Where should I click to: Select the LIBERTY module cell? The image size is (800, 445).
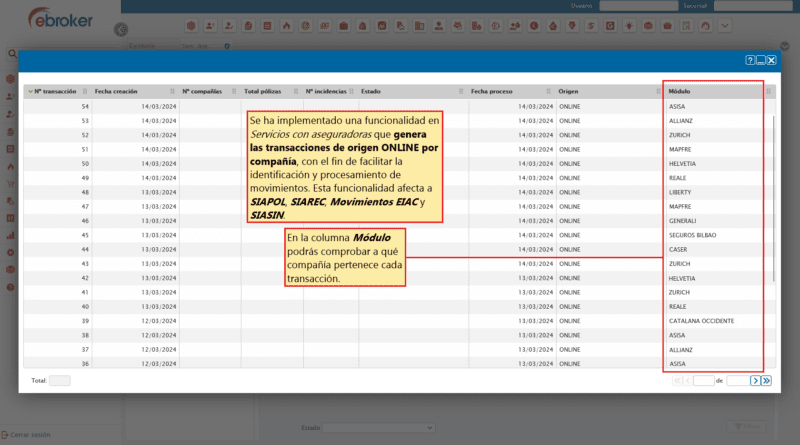[680, 192]
